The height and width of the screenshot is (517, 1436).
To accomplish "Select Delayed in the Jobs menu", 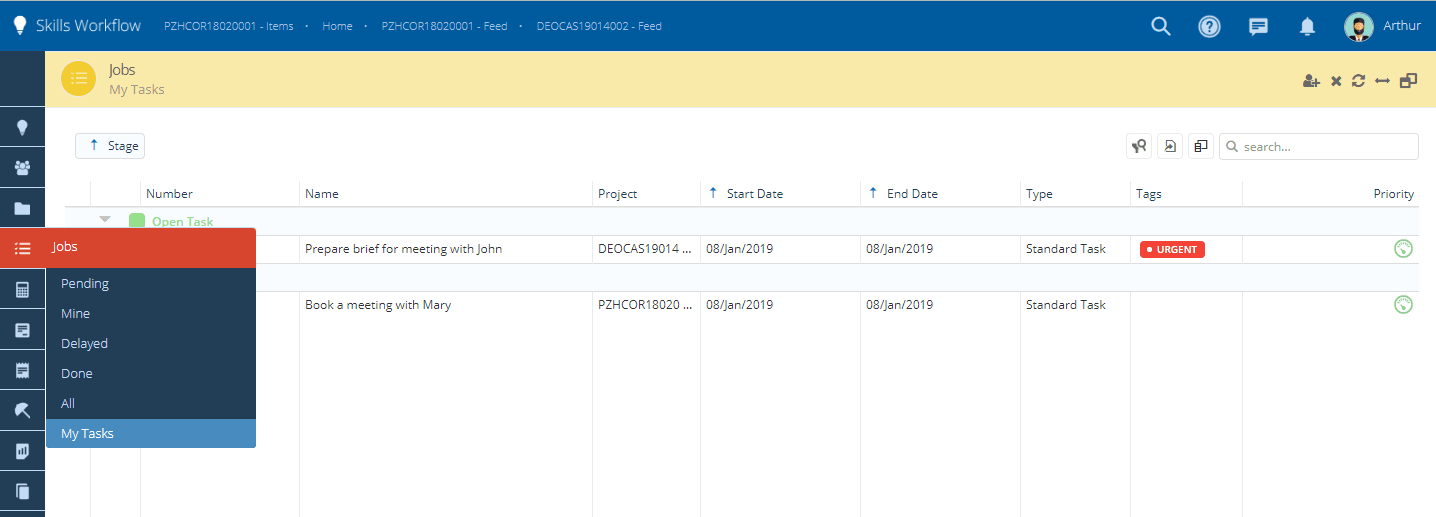I will point(84,344).
